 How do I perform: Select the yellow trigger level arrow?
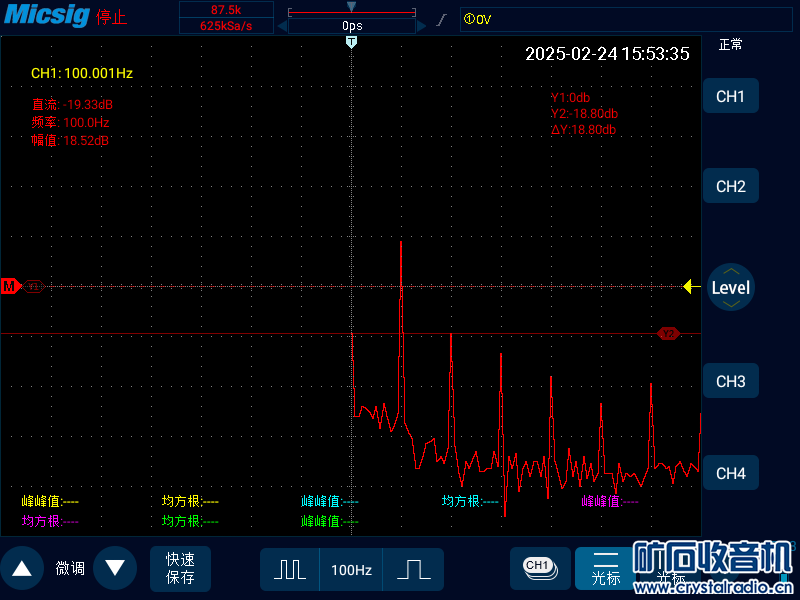(690, 287)
